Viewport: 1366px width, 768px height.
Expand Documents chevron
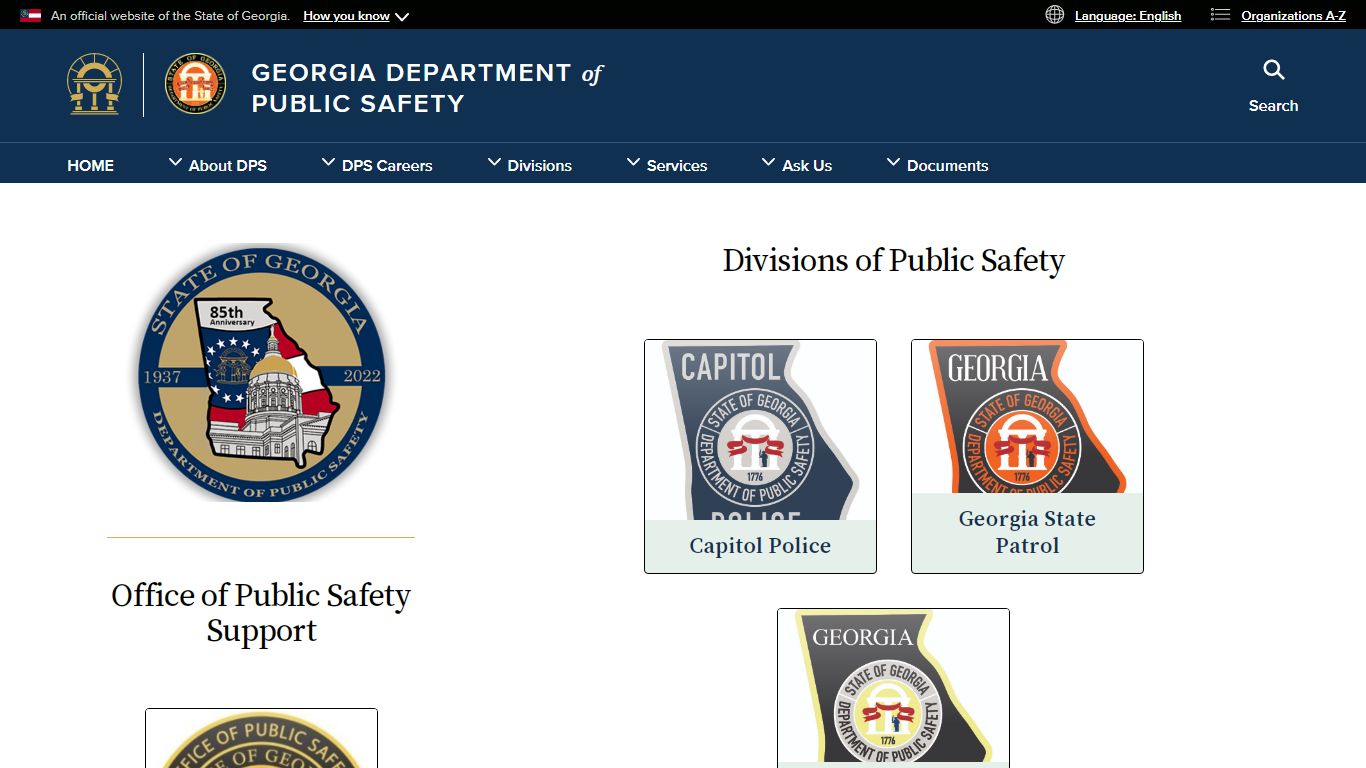(x=893, y=162)
